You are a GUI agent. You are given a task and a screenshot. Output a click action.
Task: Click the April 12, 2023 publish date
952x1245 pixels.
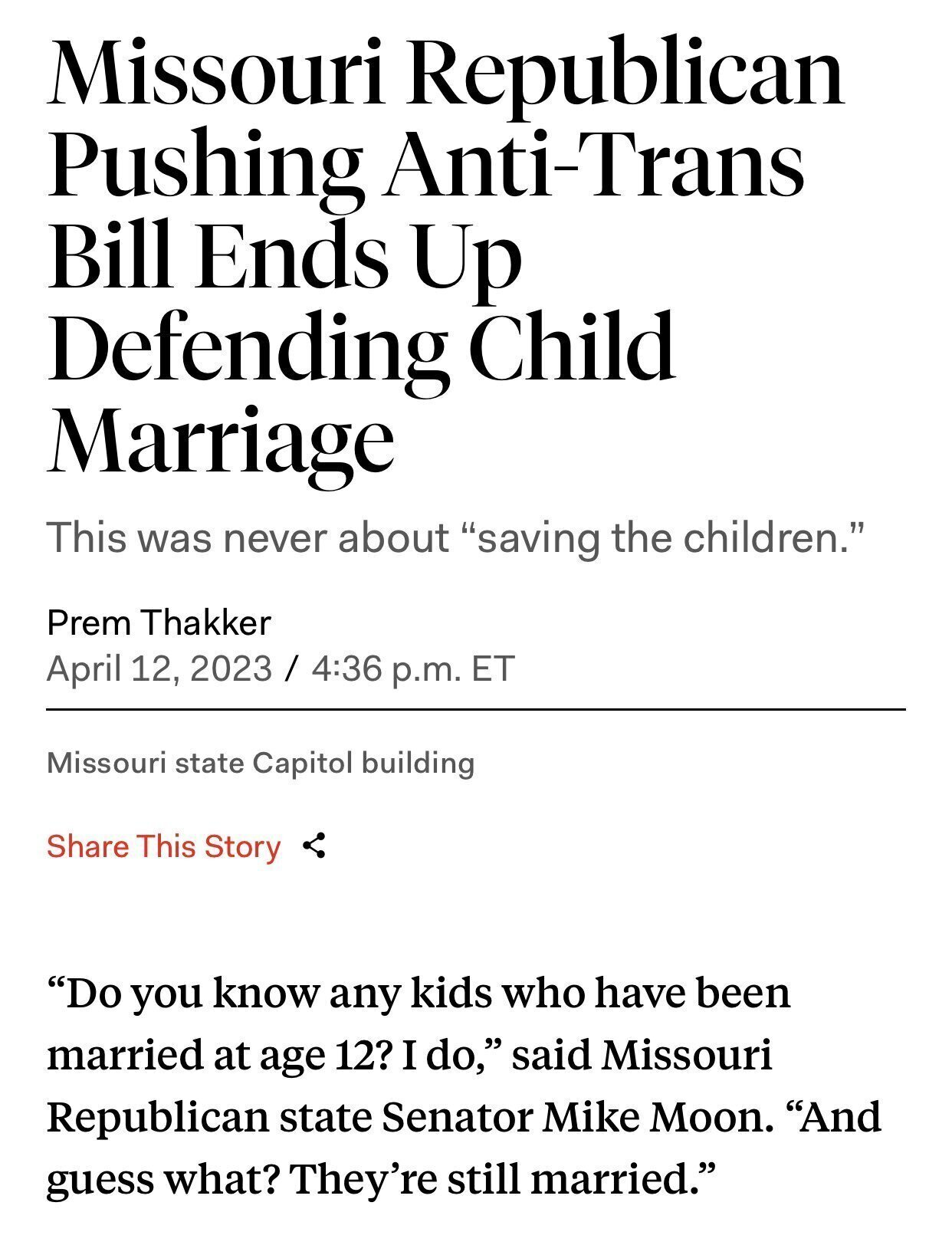(159, 668)
